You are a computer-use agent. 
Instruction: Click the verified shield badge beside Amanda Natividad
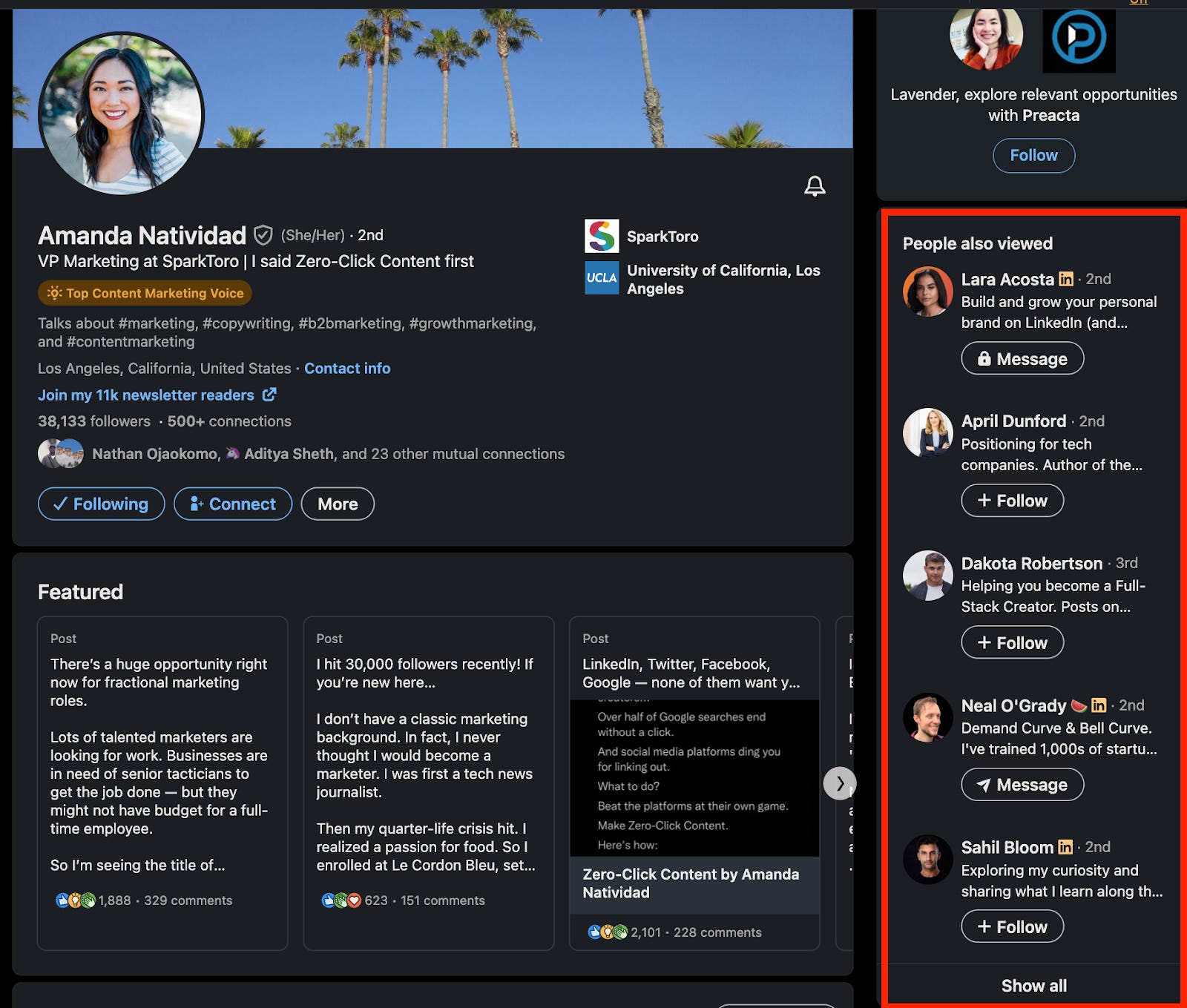(x=263, y=235)
